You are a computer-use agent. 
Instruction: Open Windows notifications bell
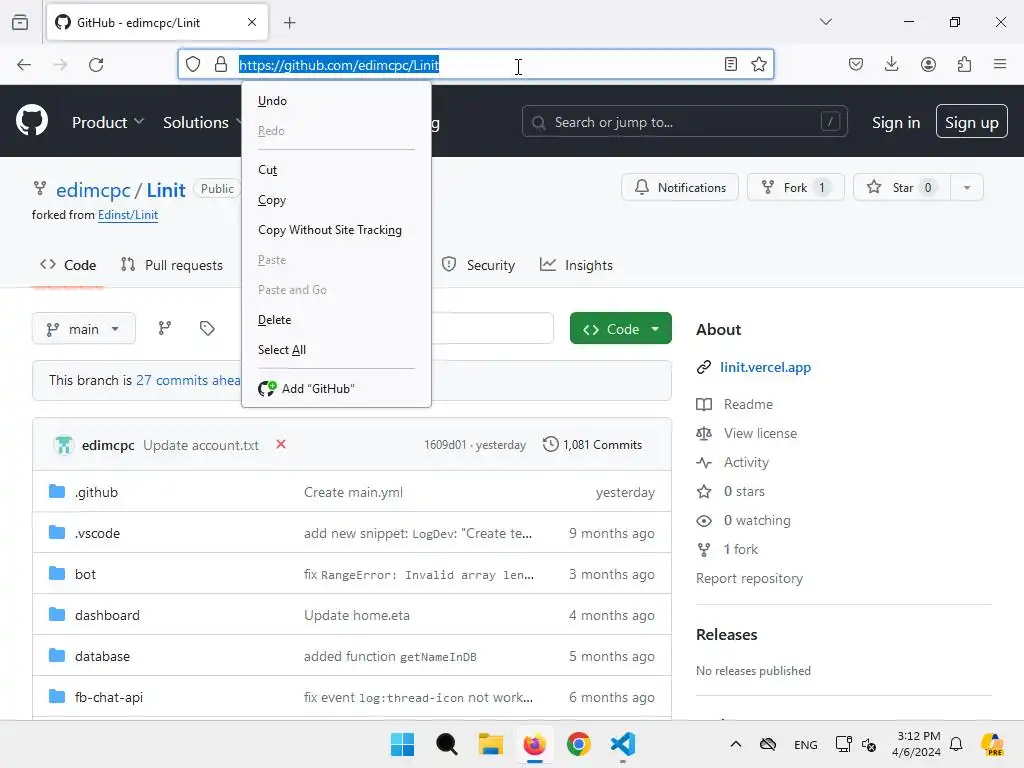[x=956, y=744]
